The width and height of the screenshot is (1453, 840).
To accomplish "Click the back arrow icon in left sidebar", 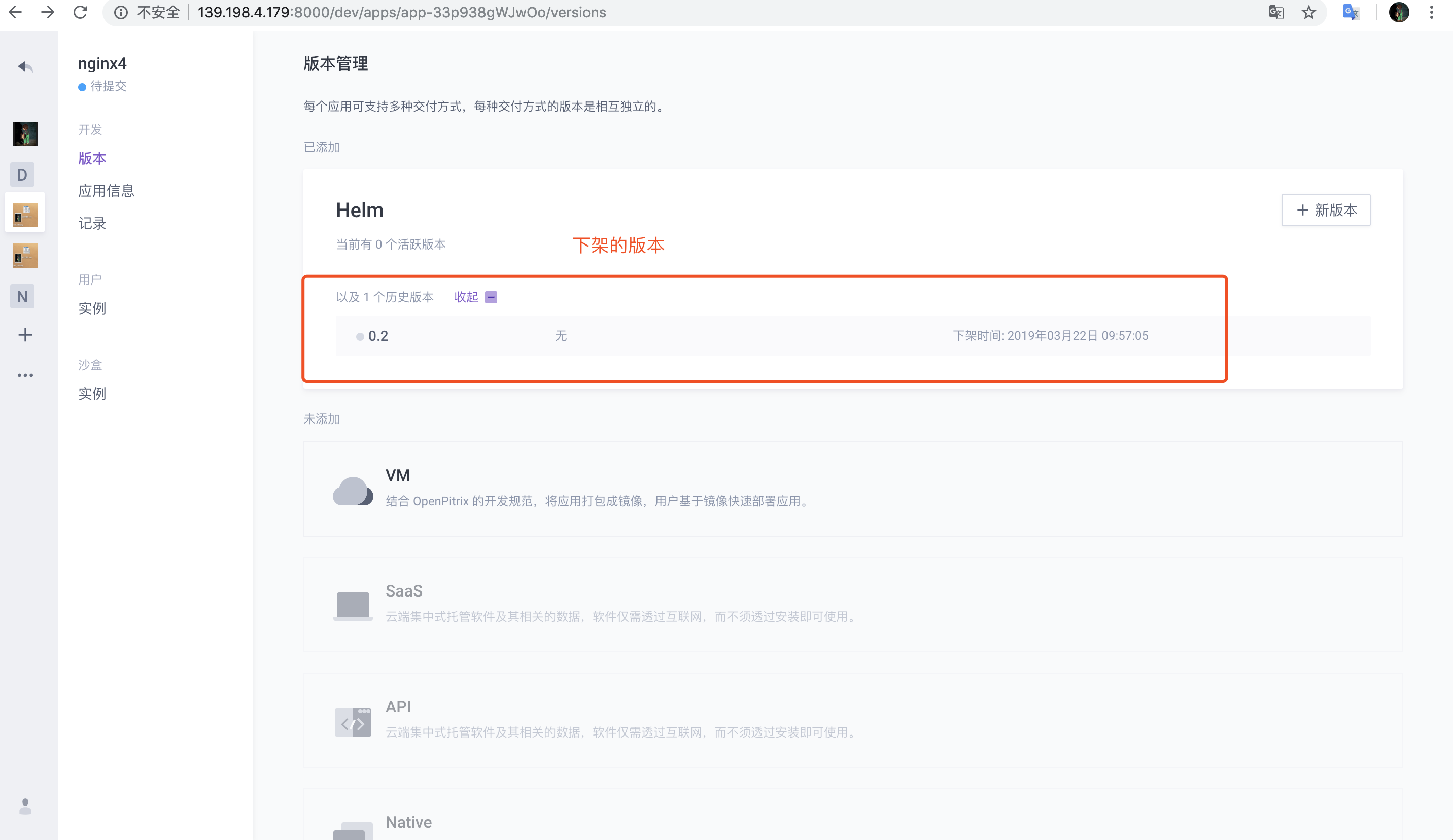I will [25, 67].
